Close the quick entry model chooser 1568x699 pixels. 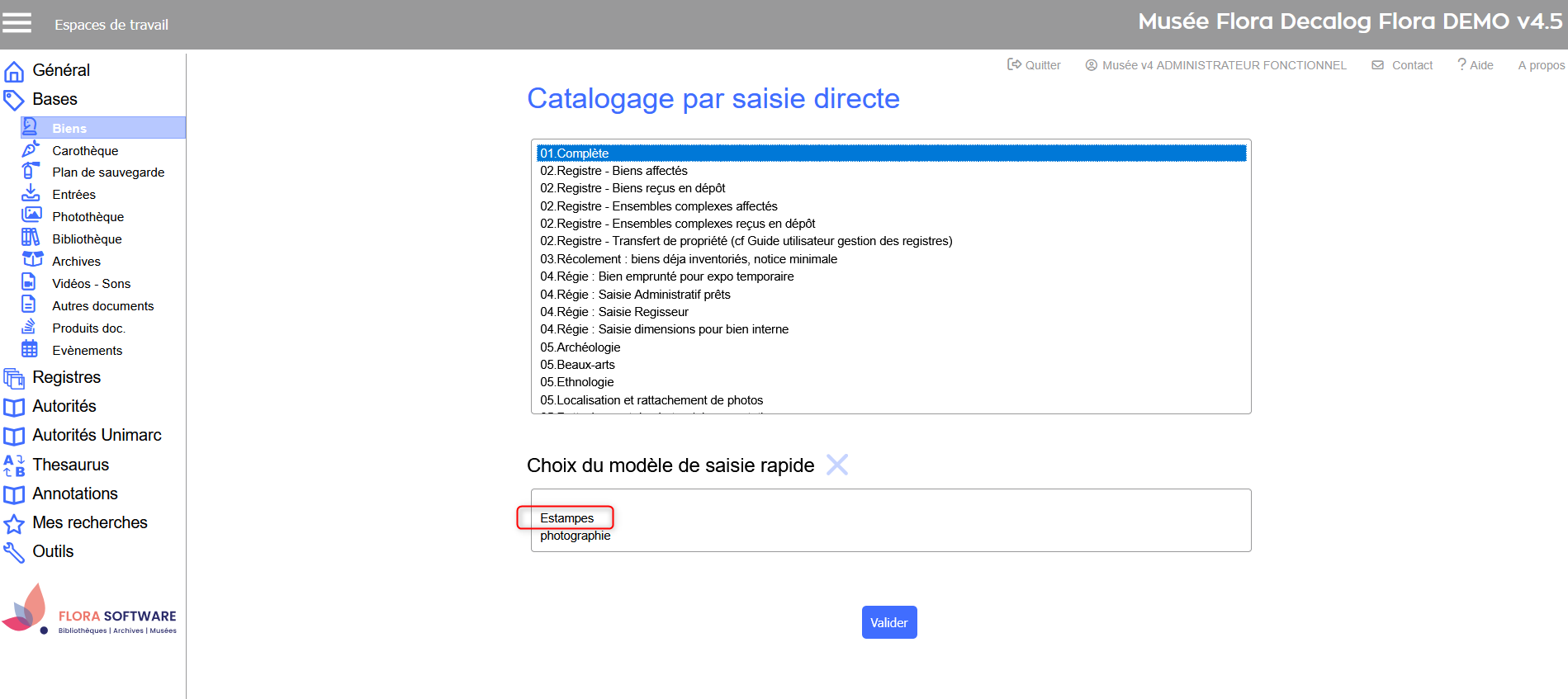836,465
